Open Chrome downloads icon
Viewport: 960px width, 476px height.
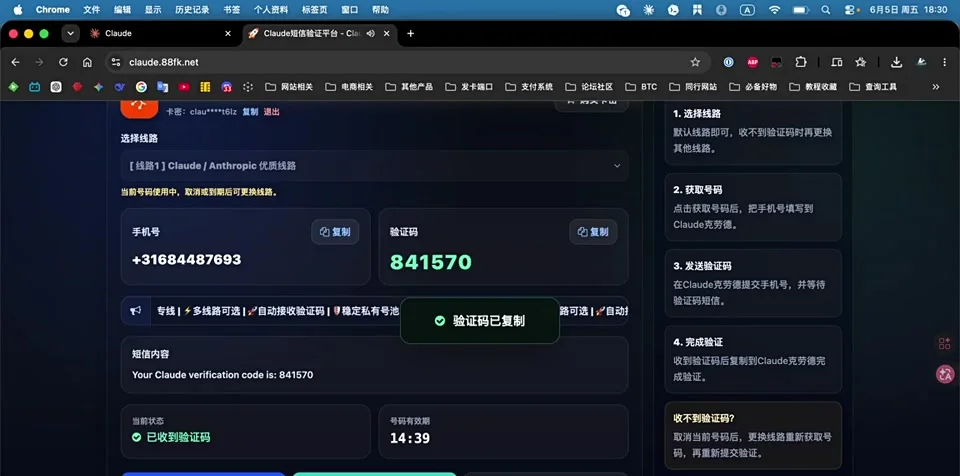896,62
